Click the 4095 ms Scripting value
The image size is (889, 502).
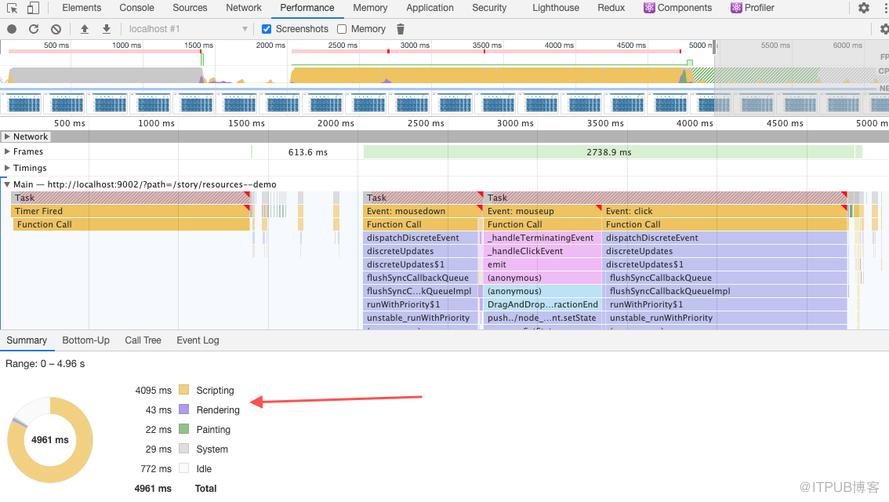point(153,390)
